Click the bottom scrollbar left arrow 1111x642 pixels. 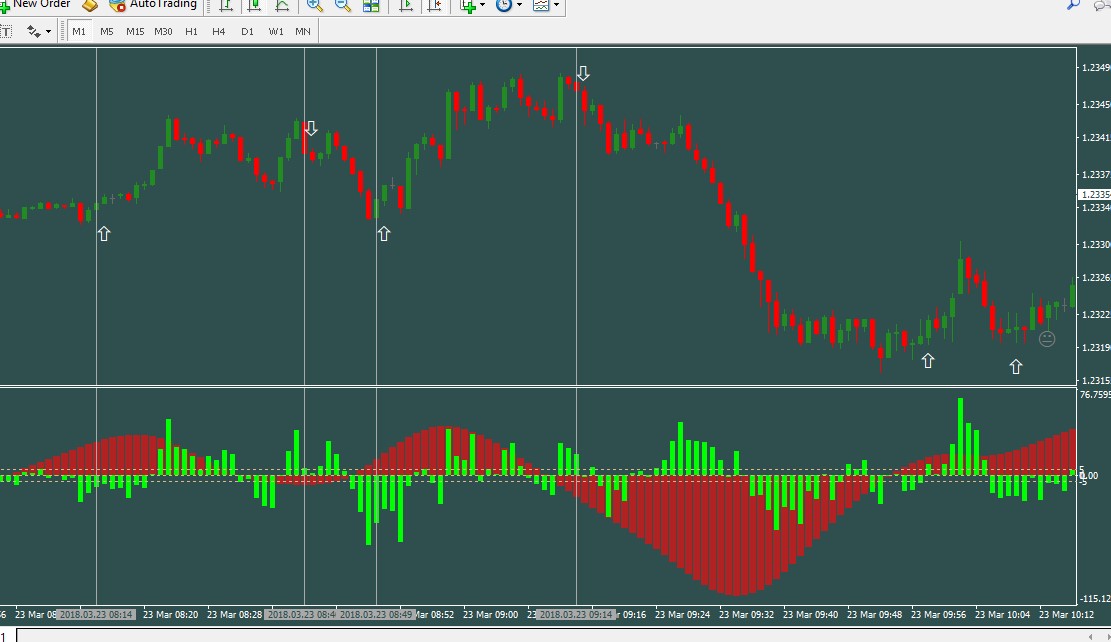tap(1090, 637)
